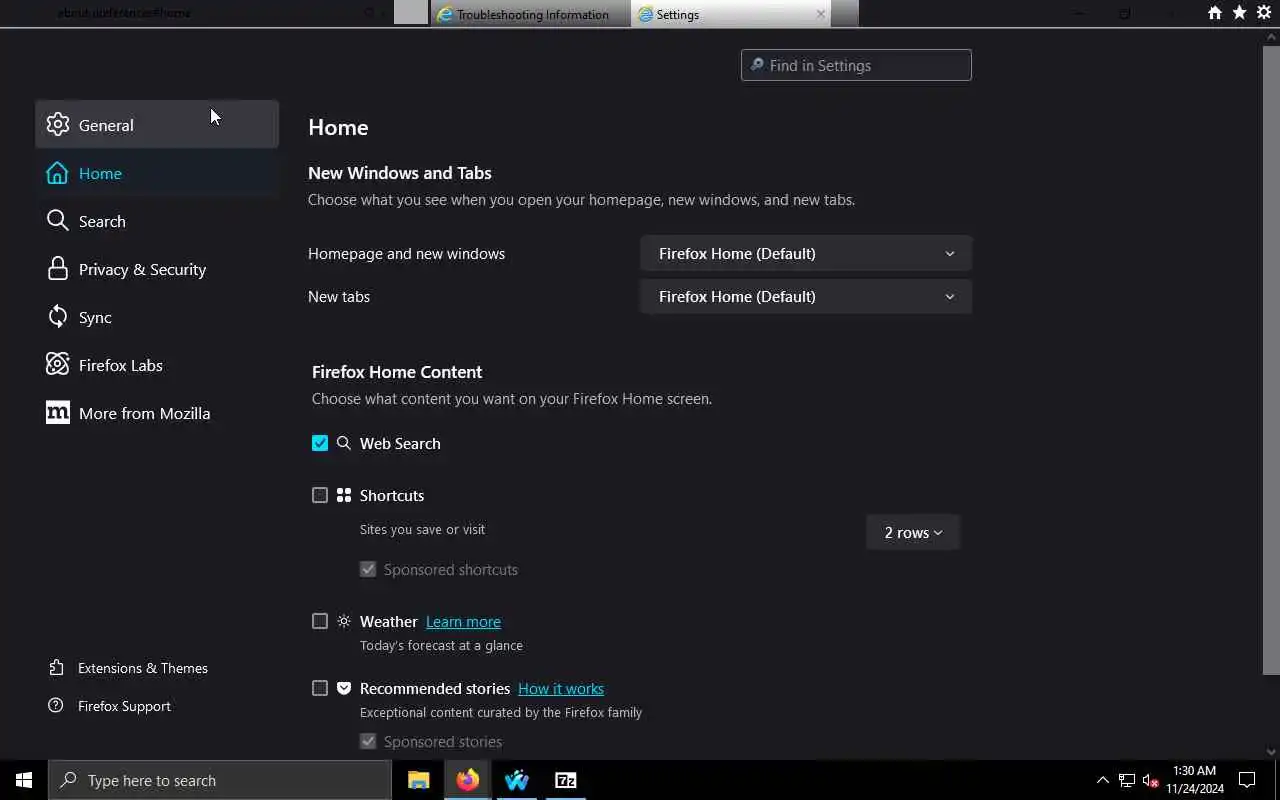1280x800 pixels.
Task: Toggle the Sponsored stories checkbox
Action: [368, 741]
